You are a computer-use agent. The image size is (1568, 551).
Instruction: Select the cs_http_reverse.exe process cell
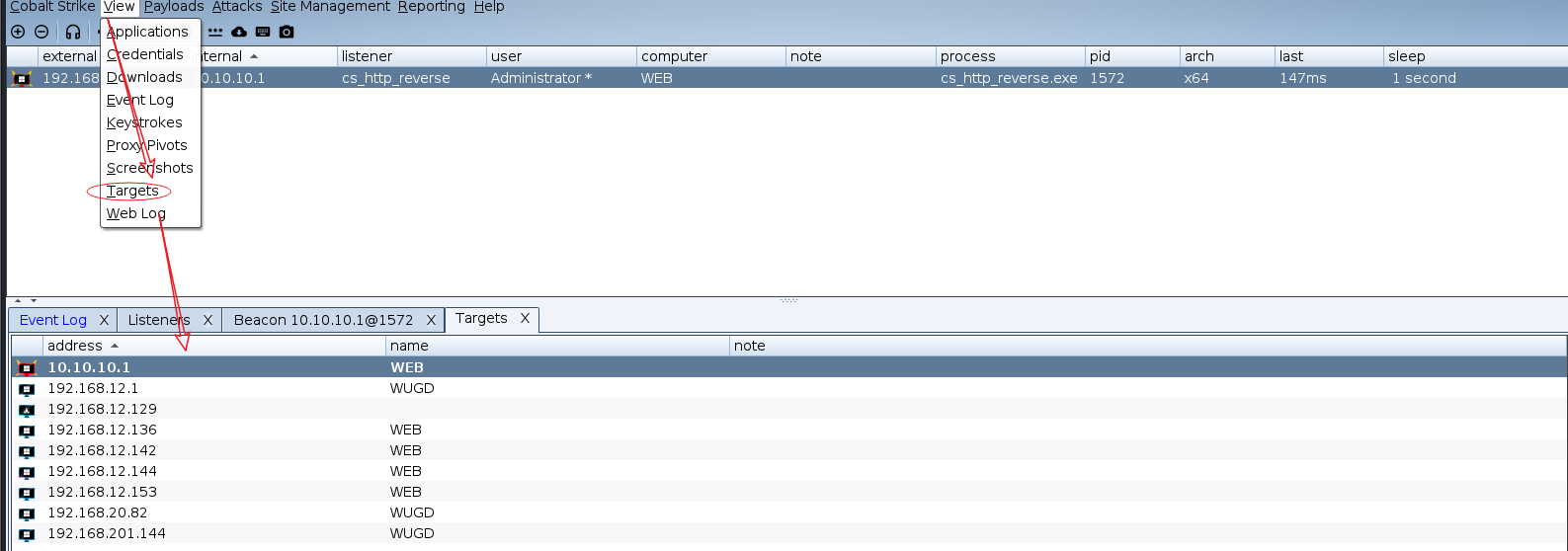[x=1009, y=78]
